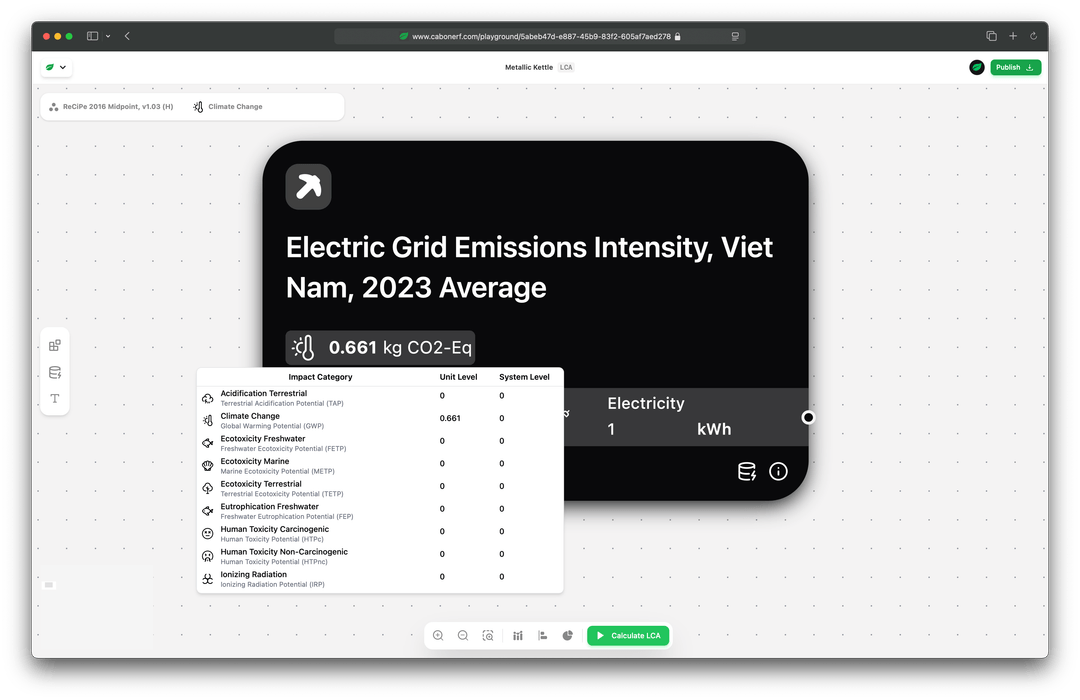Fit the canvas view to nodes
Screen dimensions: 1080x700
[x=488, y=635]
